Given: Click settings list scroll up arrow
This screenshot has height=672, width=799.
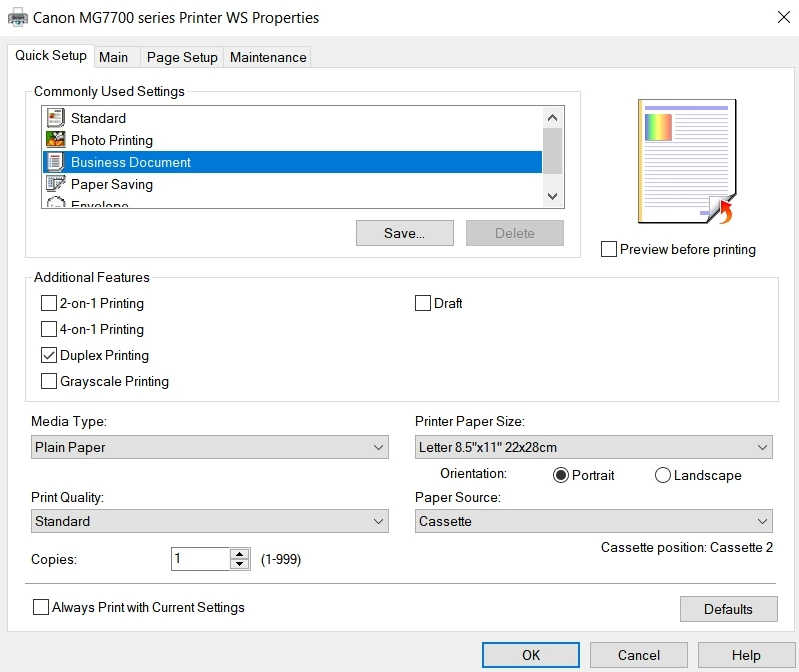Looking at the screenshot, I should coord(552,118).
